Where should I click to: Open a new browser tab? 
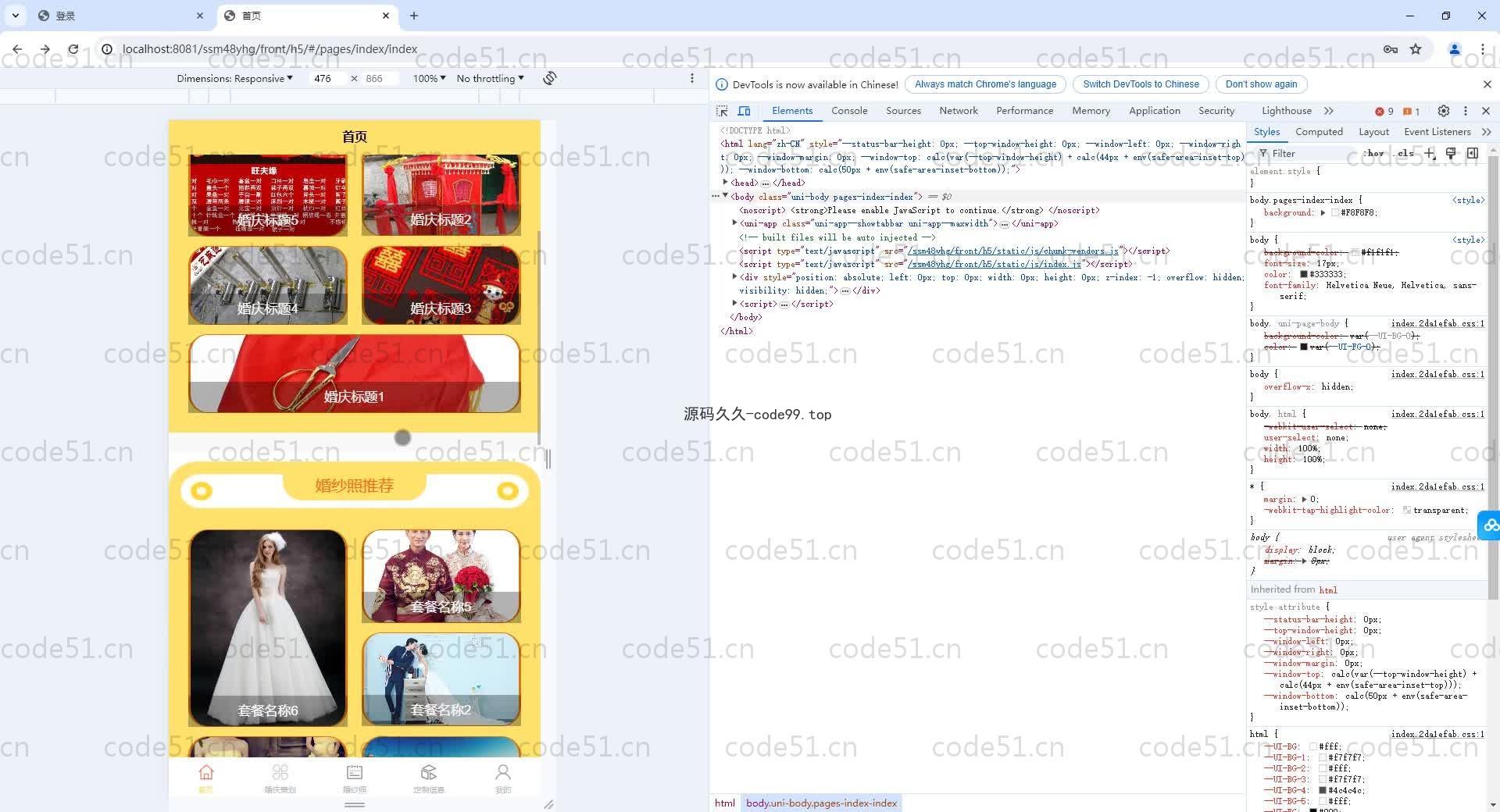[414, 16]
